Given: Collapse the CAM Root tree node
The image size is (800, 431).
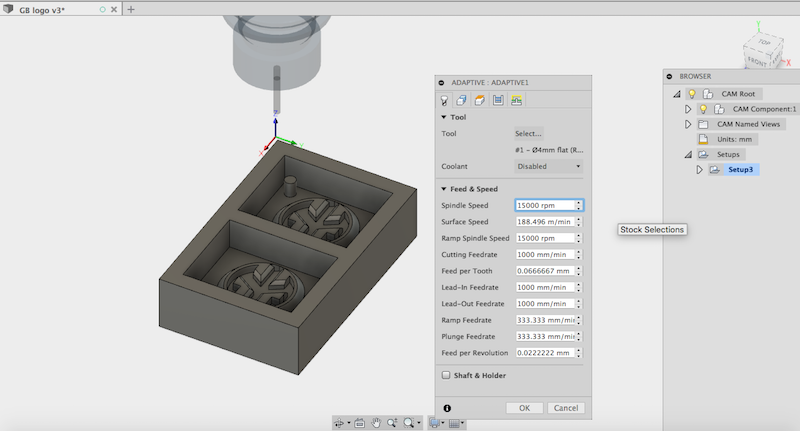Looking at the screenshot, I should coord(677,94).
